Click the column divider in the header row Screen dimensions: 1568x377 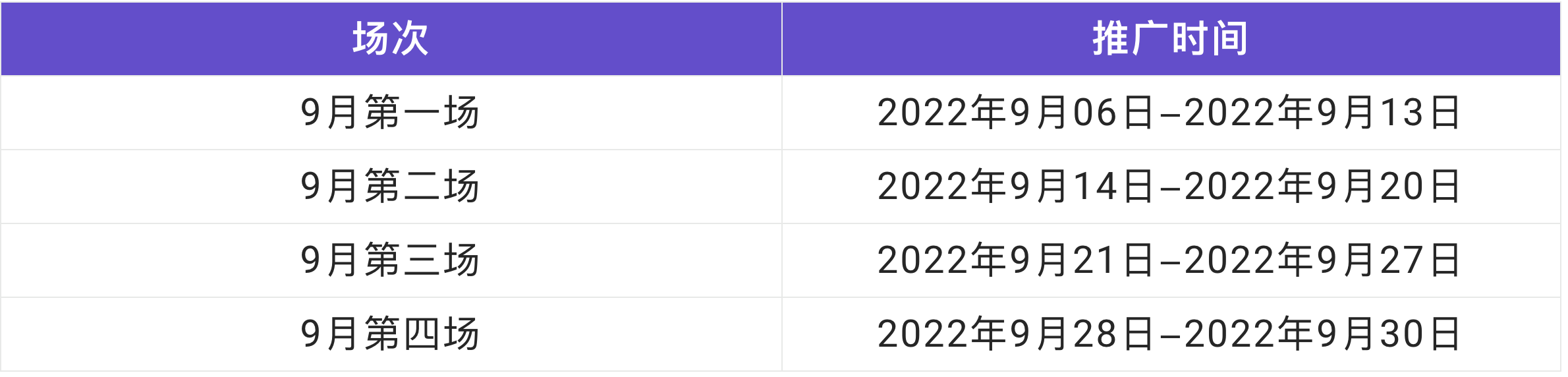[x=782, y=38]
